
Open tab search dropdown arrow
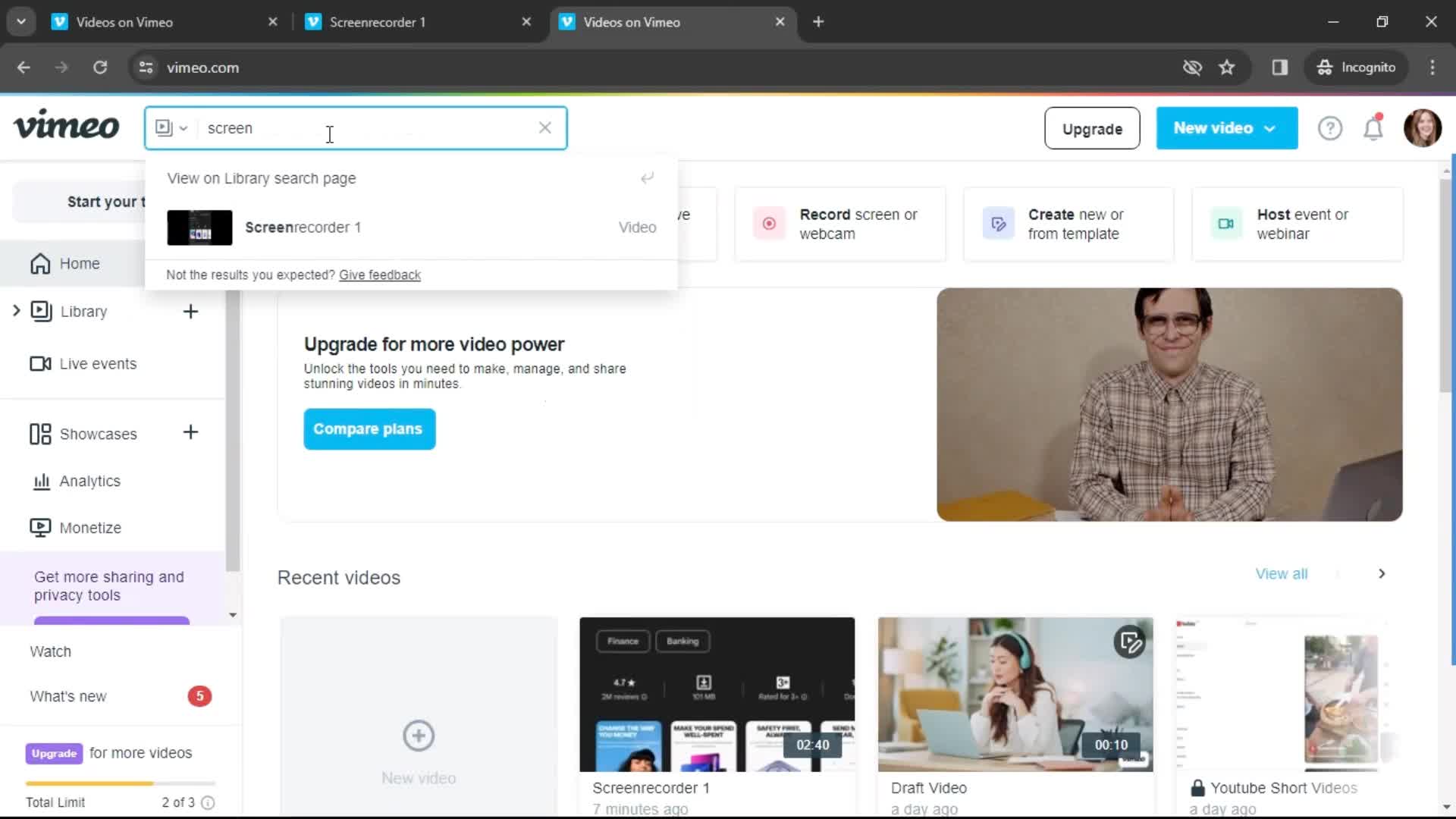click(21, 22)
